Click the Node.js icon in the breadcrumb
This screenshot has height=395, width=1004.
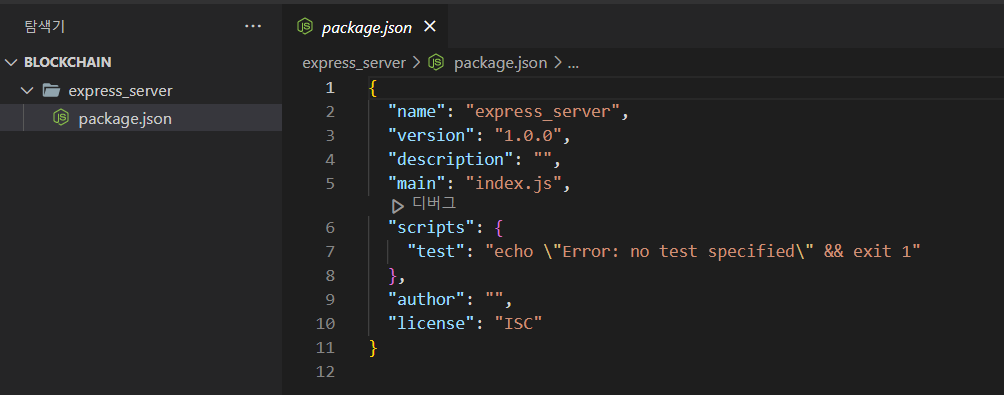point(436,63)
